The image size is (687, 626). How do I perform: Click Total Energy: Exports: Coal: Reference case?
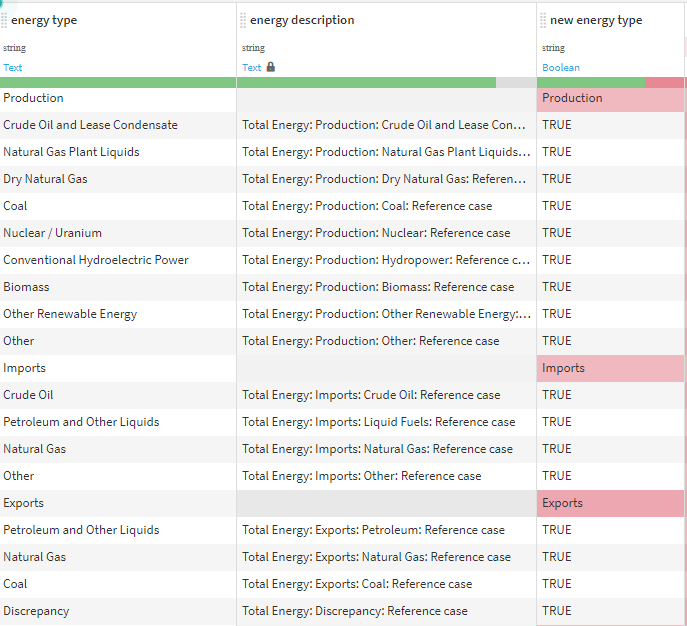click(x=357, y=584)
